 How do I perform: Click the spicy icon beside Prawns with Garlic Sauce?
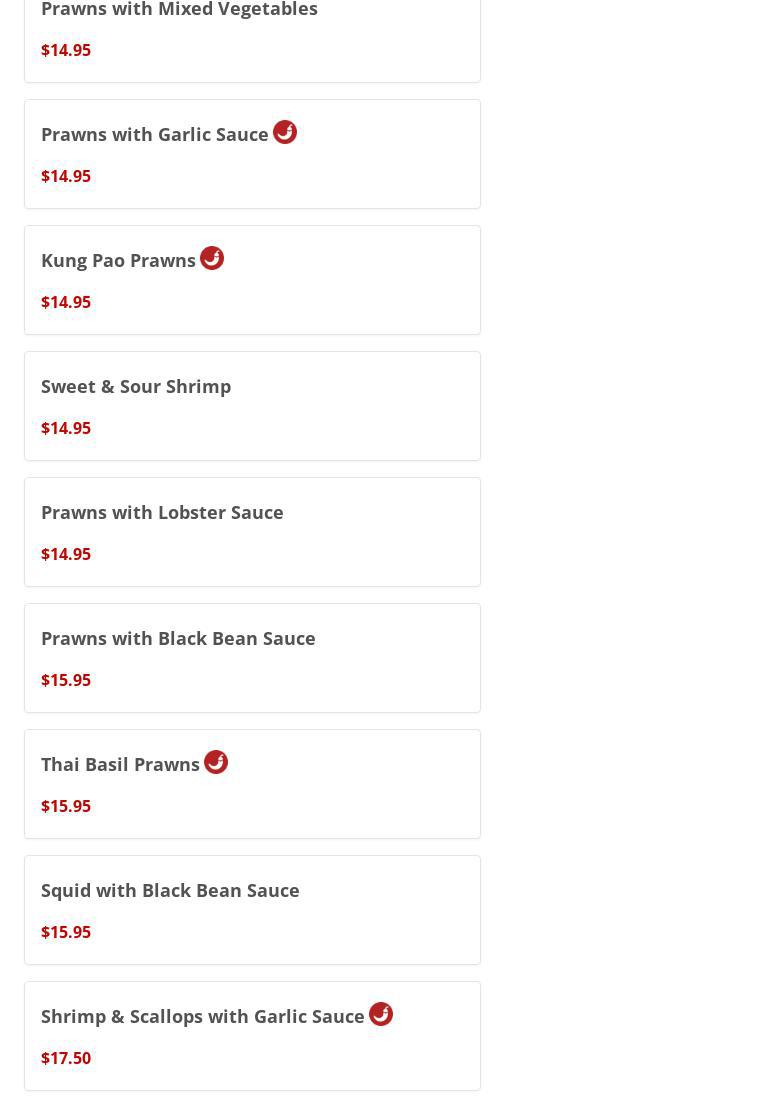click(x=285, y=132)
